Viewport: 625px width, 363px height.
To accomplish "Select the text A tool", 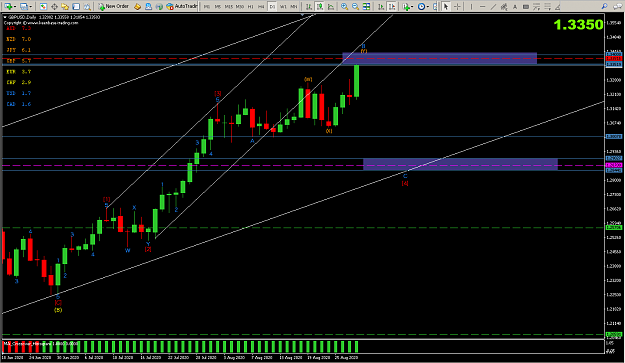I will 515,6.
